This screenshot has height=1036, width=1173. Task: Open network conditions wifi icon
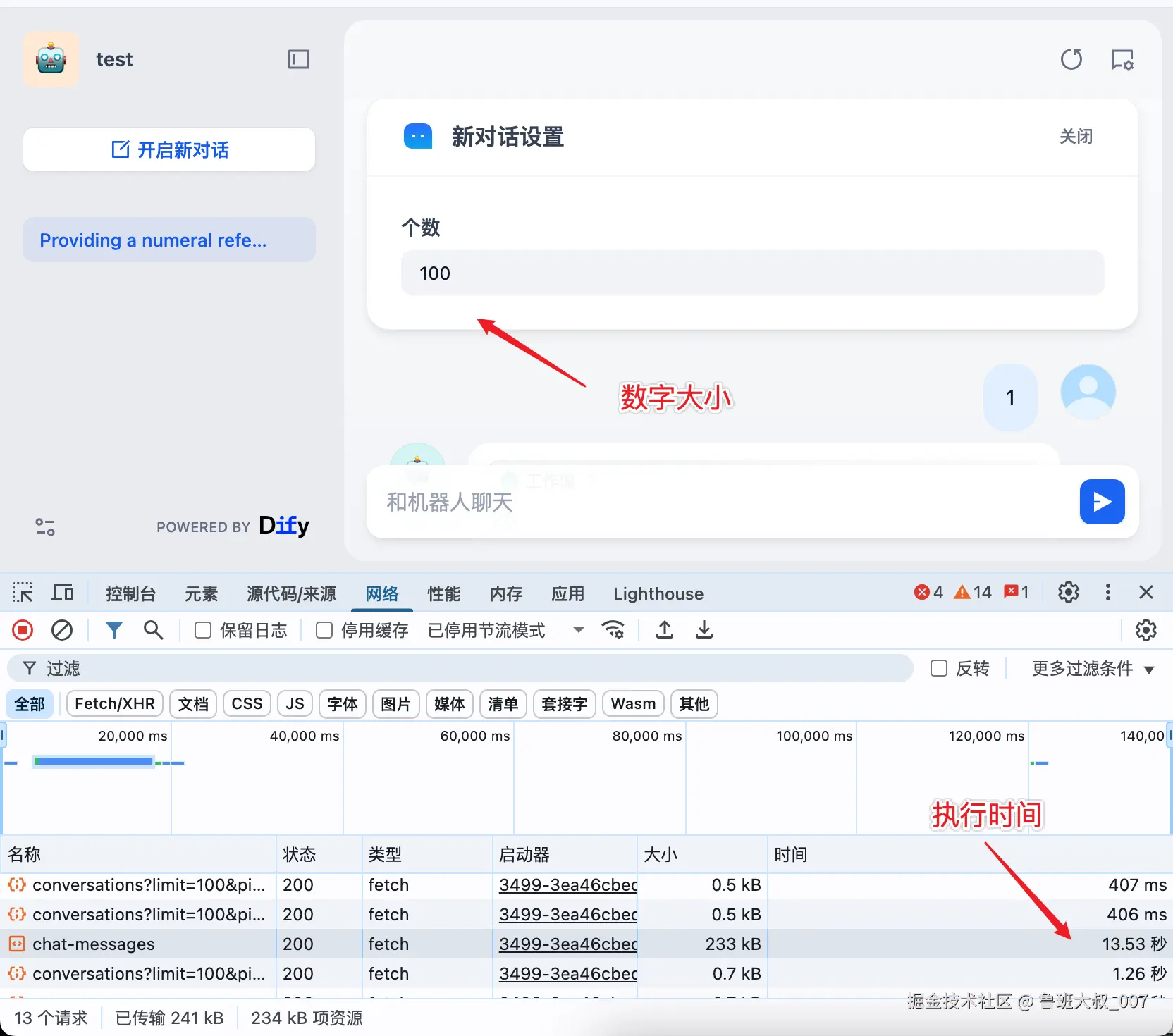[613, 629]
